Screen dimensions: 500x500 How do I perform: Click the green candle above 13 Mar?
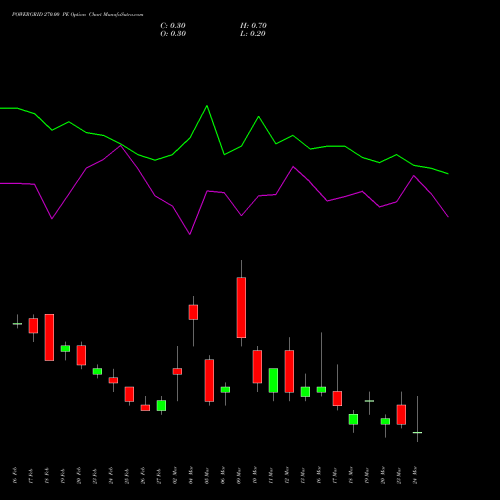point(305,392)
